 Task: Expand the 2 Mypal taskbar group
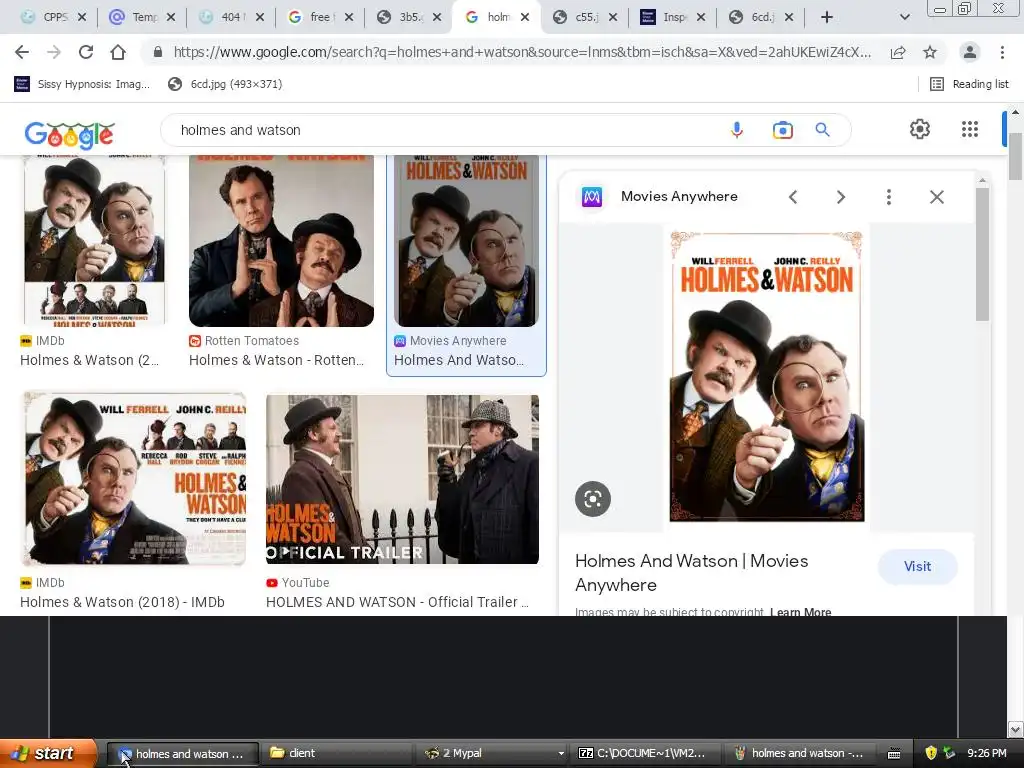(492, 754)
